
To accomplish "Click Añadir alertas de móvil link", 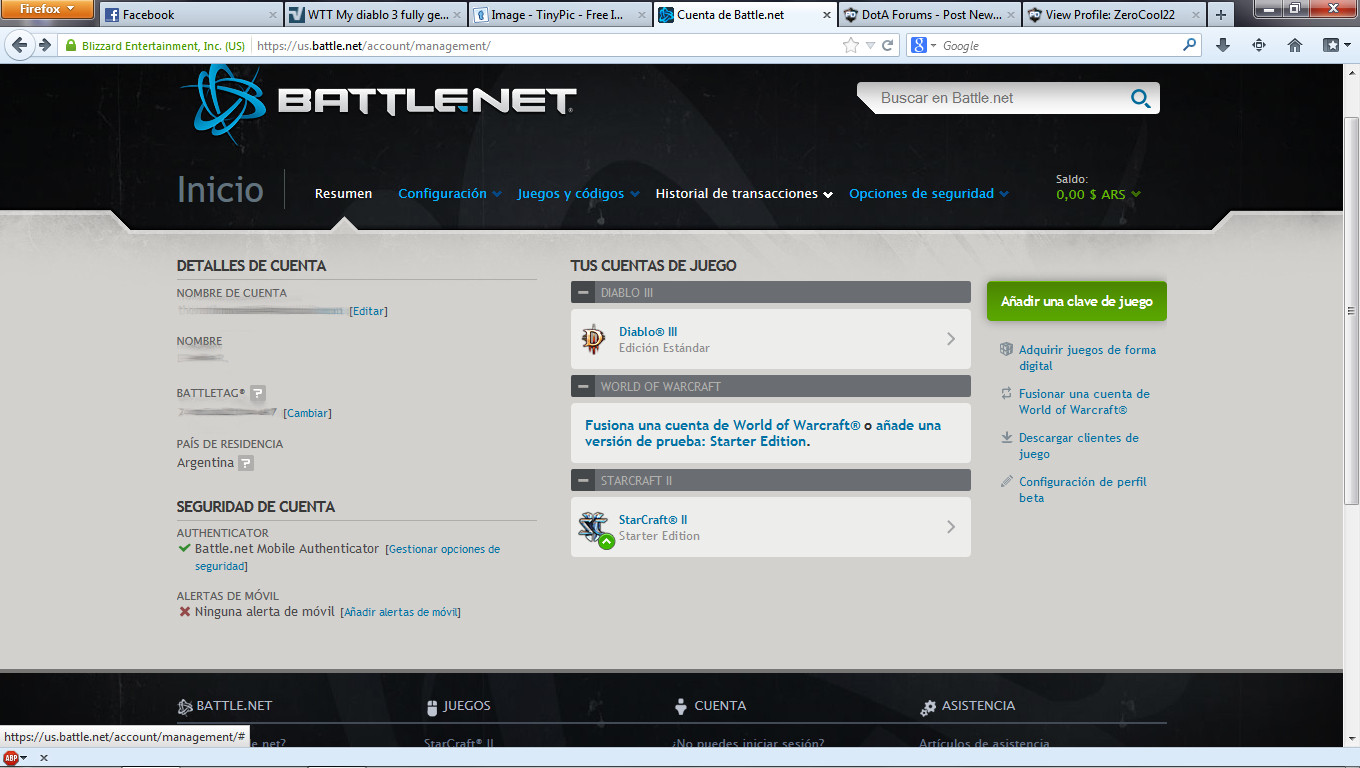I will (x=400, y=612).
